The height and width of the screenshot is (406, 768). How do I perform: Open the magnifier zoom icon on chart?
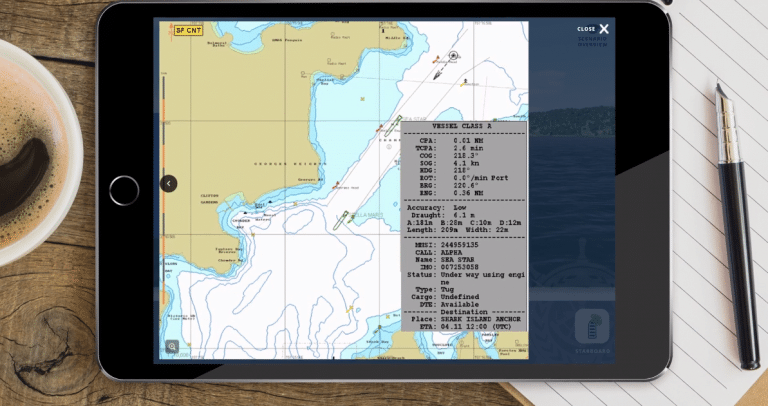tap(172, 347)
